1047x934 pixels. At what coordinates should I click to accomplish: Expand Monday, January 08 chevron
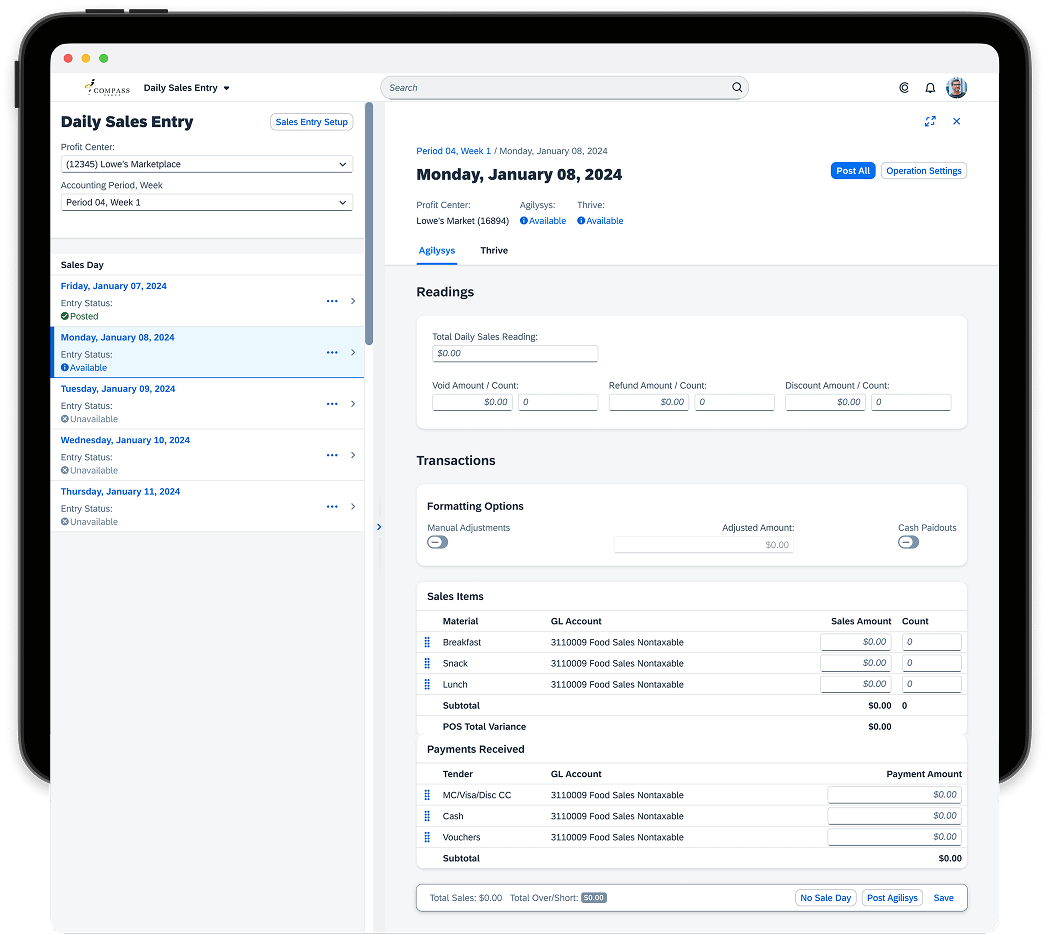(x=353, y=353)
